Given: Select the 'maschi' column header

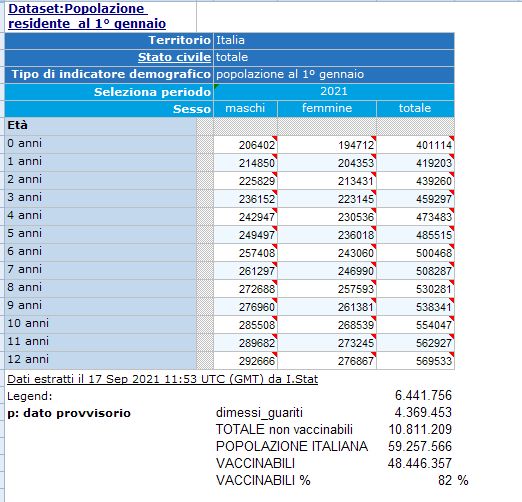Looking at the screenshot, I should (245, 108).
